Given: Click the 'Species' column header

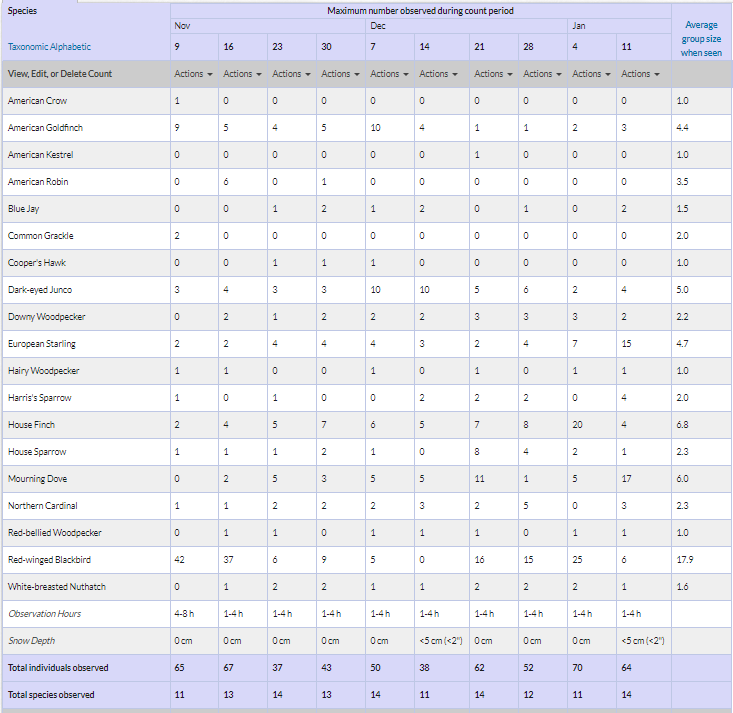Looking at the screenshot, I should pos(22,11).
